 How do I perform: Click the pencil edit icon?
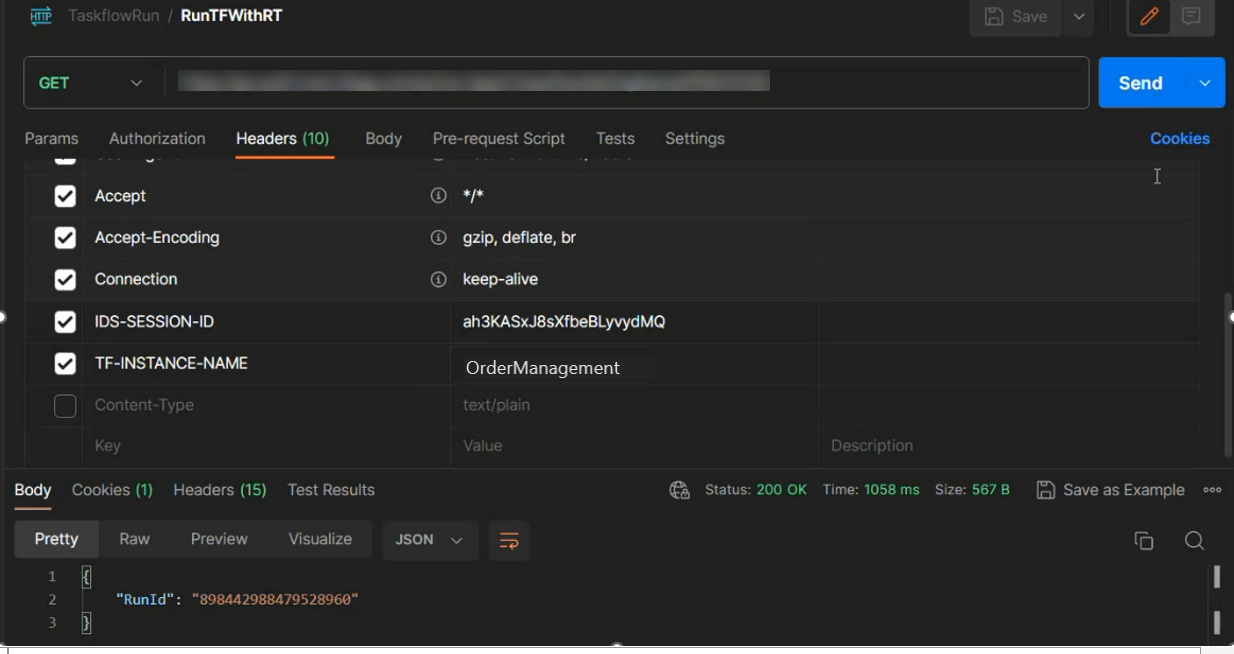(x=1149, y=17)
